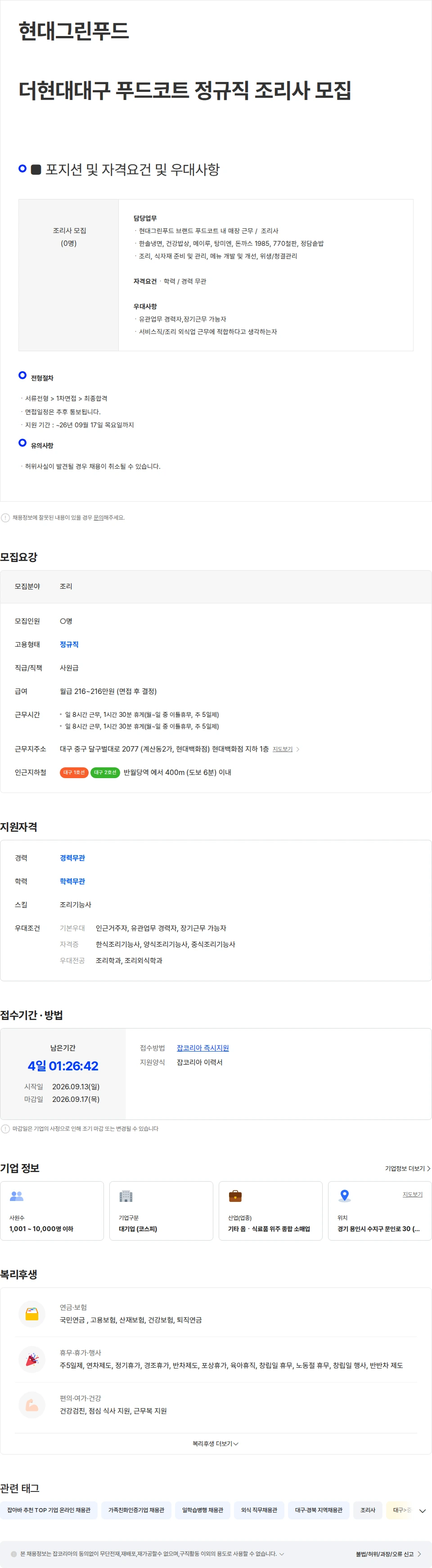
Task: Click the 조리학과, 조리외식학과 majors text
Action: [x=129, y=961]
